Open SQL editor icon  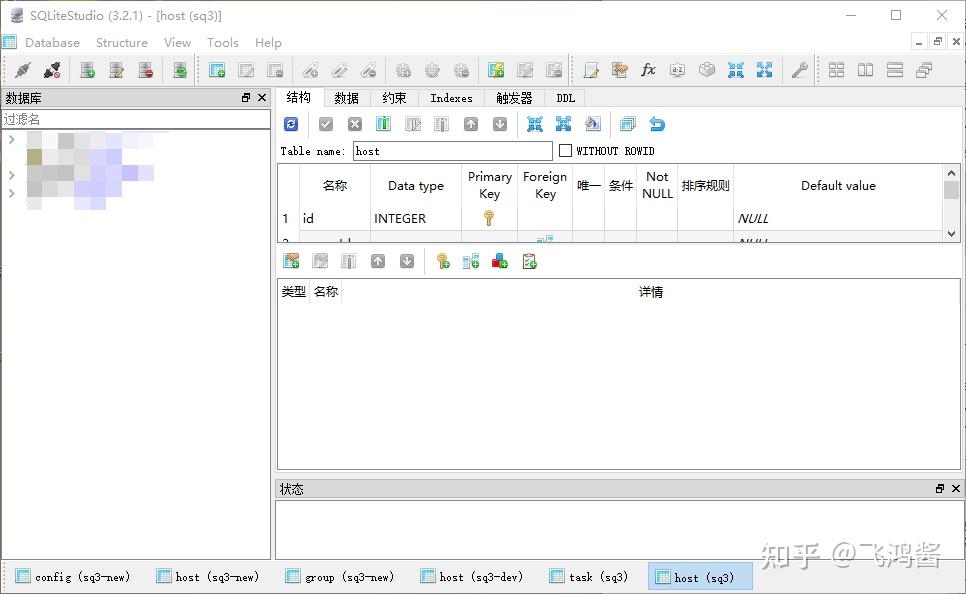[591, 70]
